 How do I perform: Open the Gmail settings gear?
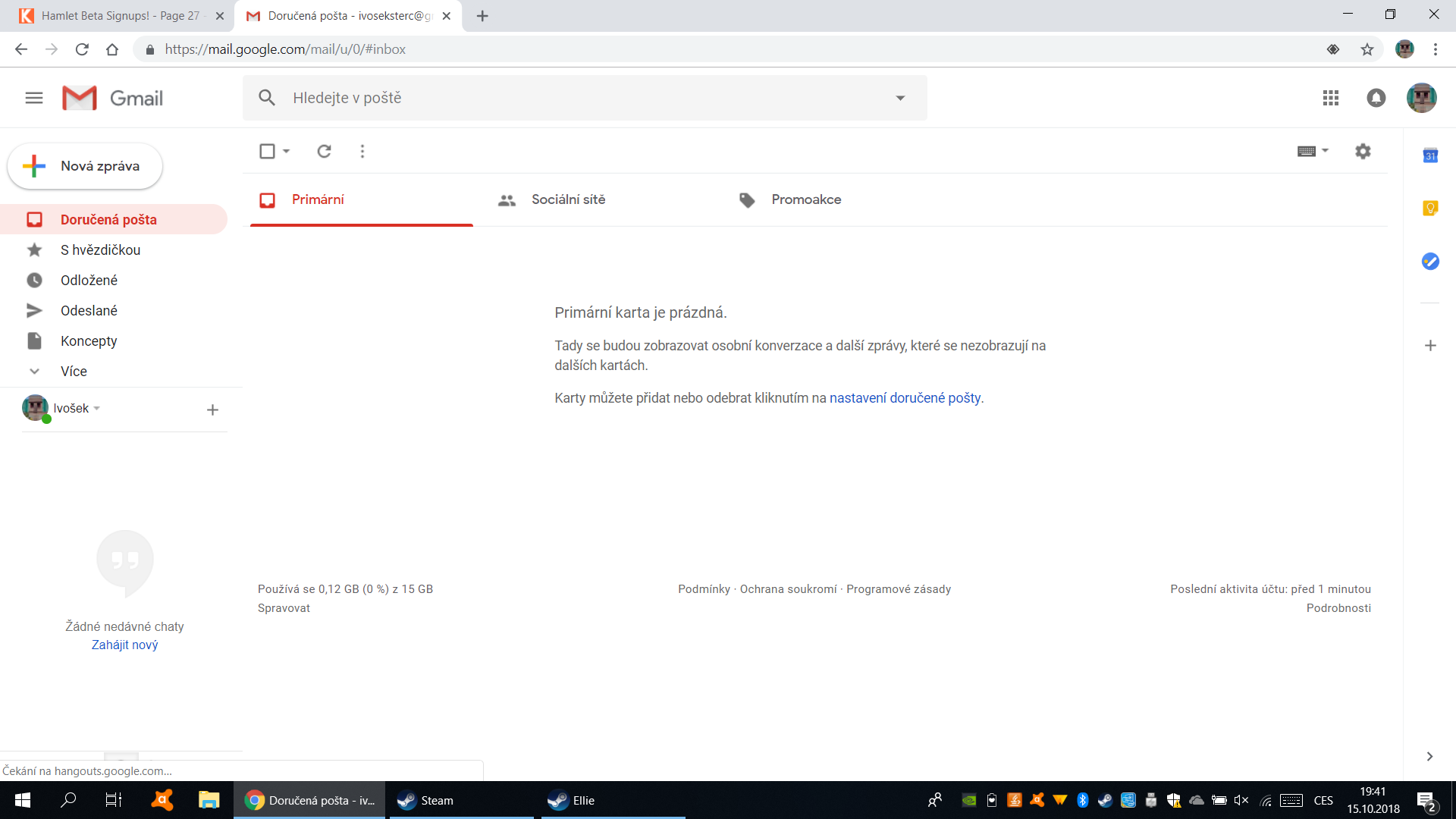[x=1363, y=151]
